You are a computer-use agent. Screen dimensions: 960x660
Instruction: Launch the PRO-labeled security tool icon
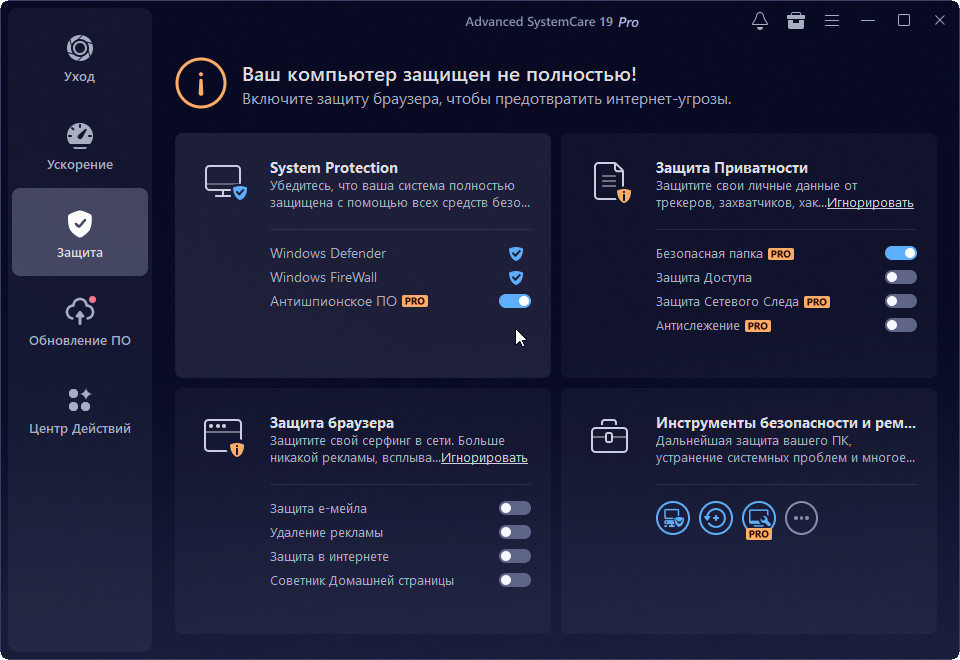pos(759,518)
